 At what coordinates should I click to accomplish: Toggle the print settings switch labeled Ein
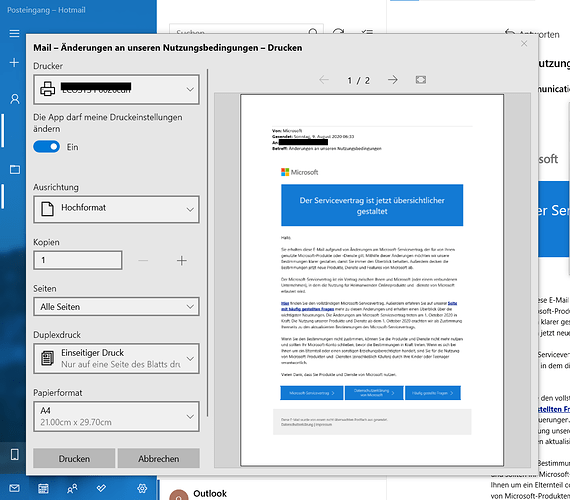point(47,147)
